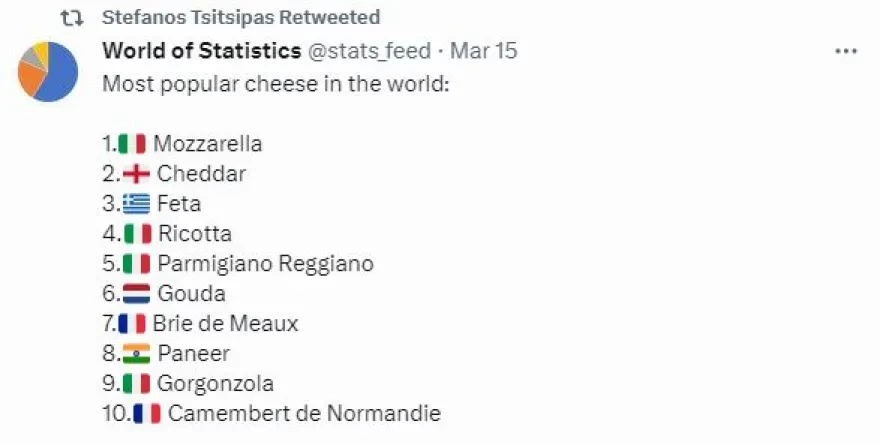880x445 pixels.
Task: Open the World of Statistics profile name
Action: coord(202,50)
